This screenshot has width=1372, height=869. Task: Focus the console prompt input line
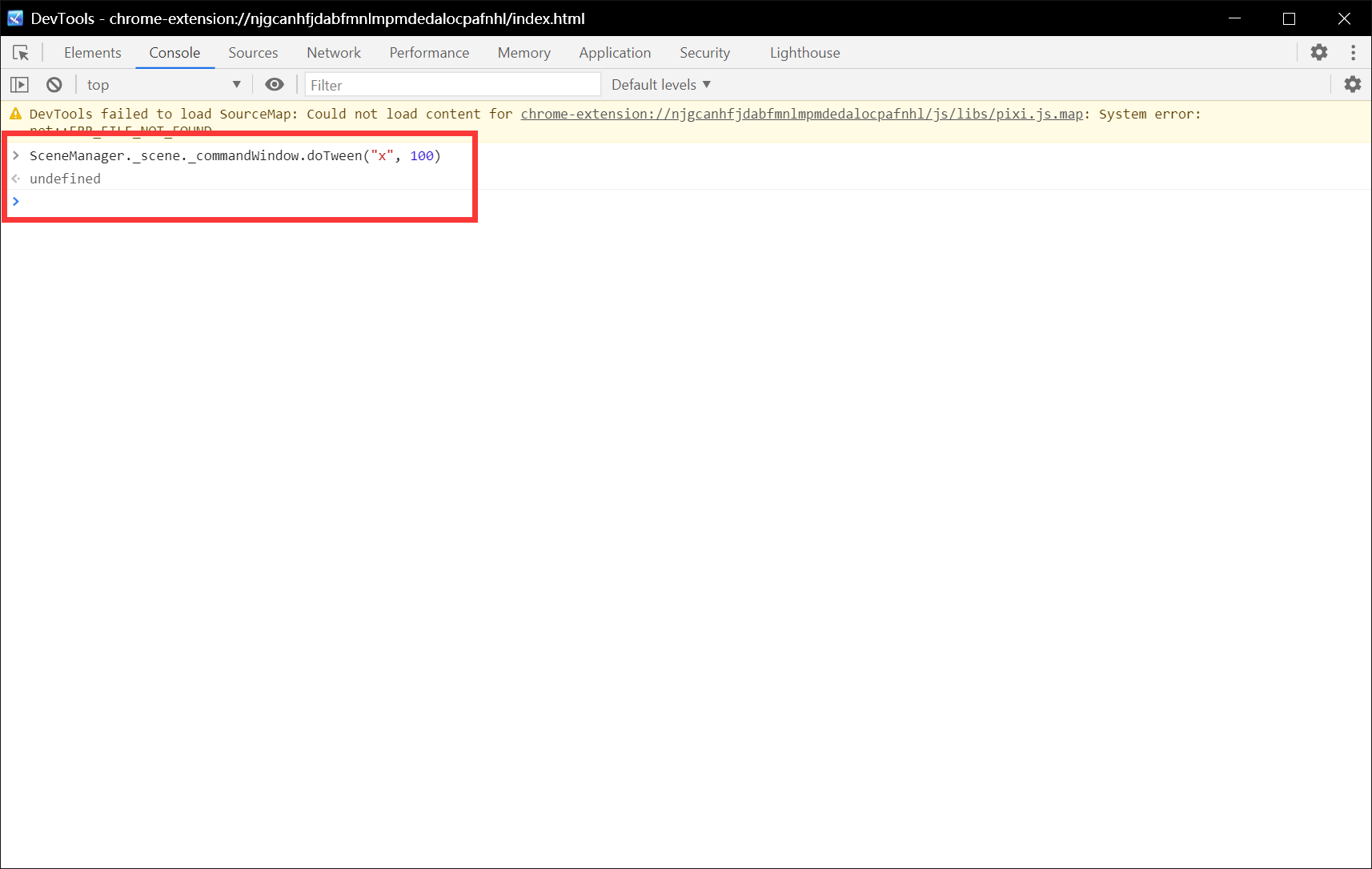(686, 201)
